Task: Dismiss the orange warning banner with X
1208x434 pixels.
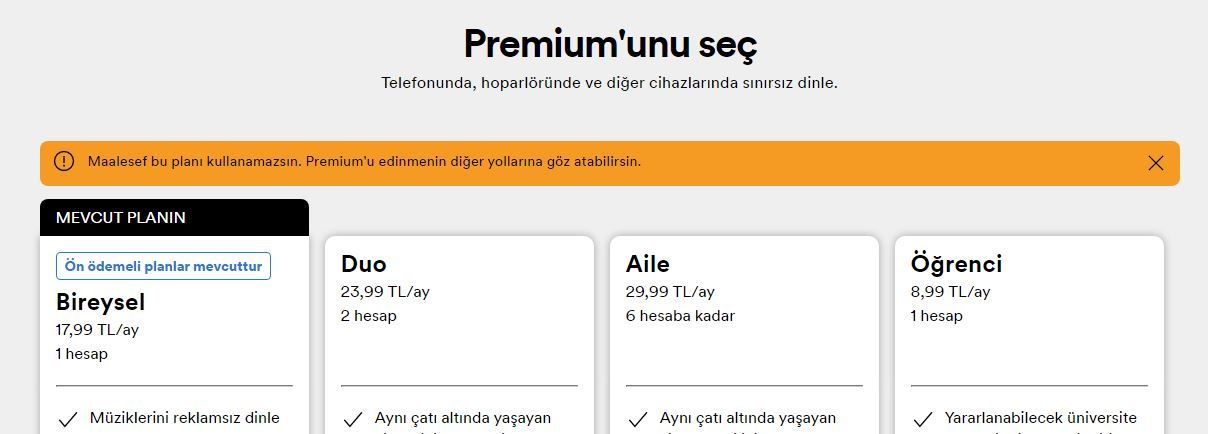Action: pos(1156,163)
